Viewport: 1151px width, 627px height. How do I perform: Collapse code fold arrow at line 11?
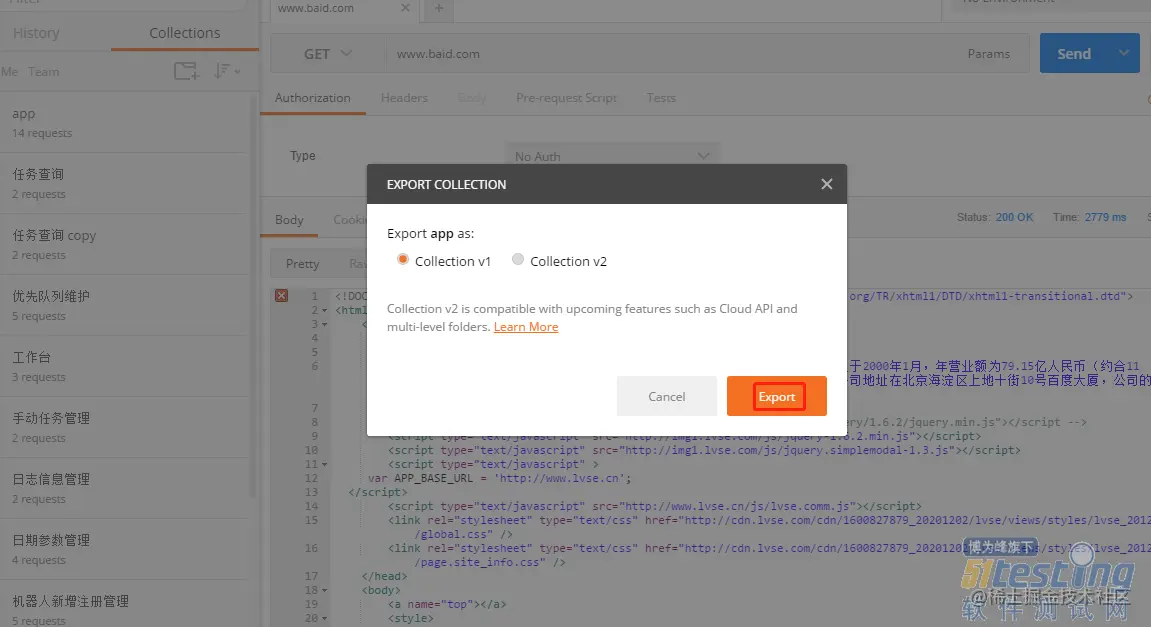click(324, 465)
